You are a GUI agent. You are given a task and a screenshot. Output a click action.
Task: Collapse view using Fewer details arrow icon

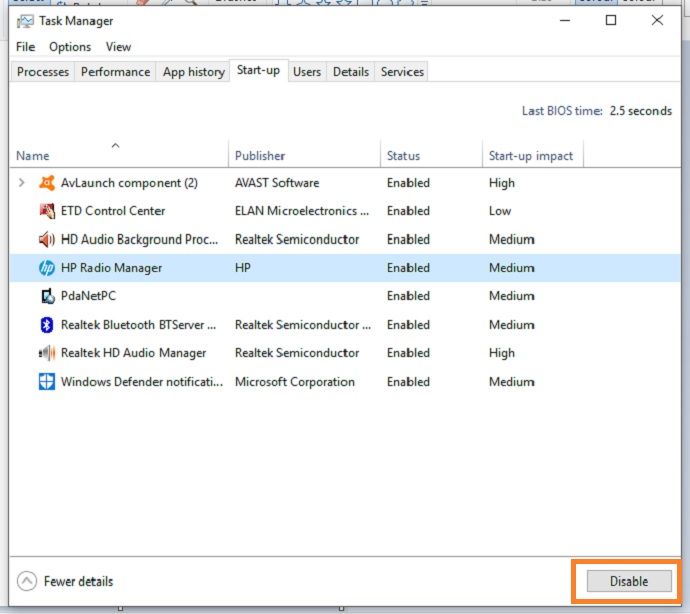tap(27, 581)
